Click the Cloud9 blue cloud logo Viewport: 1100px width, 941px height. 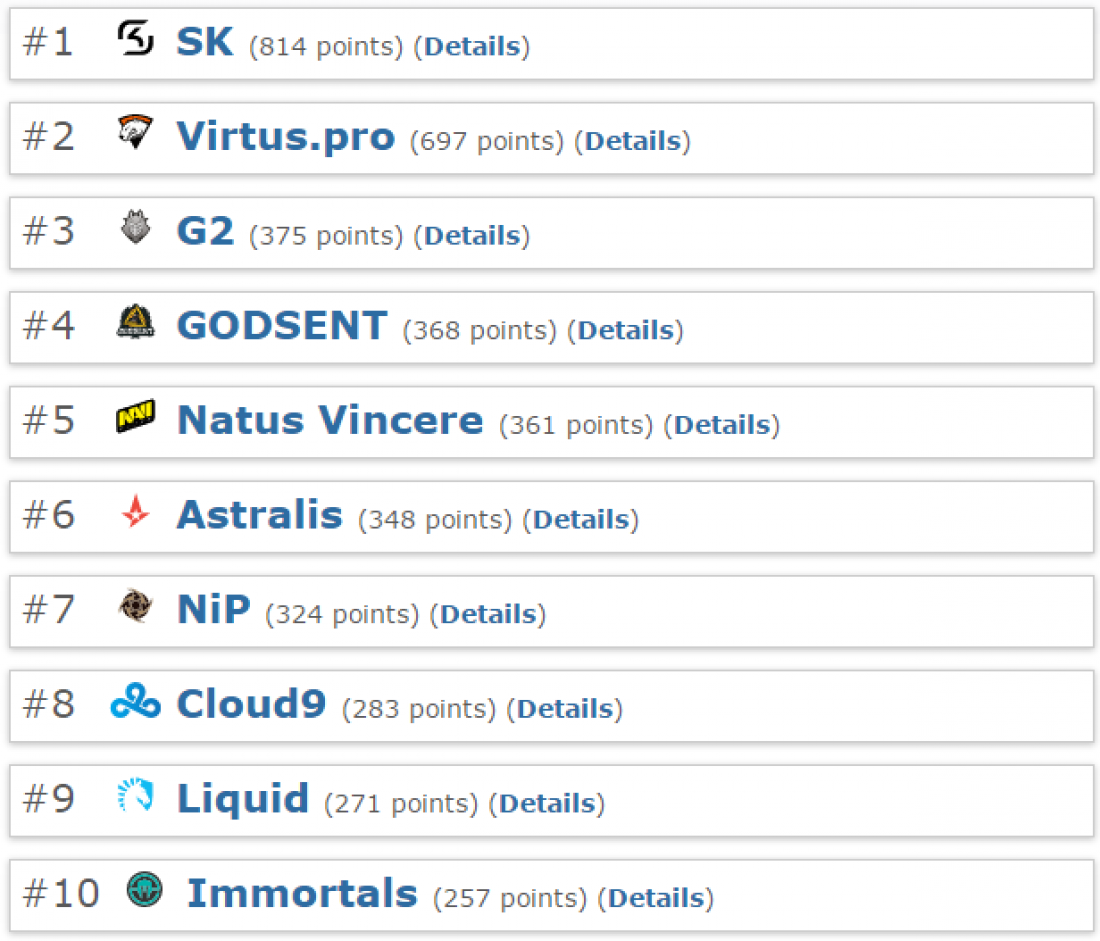135,701
